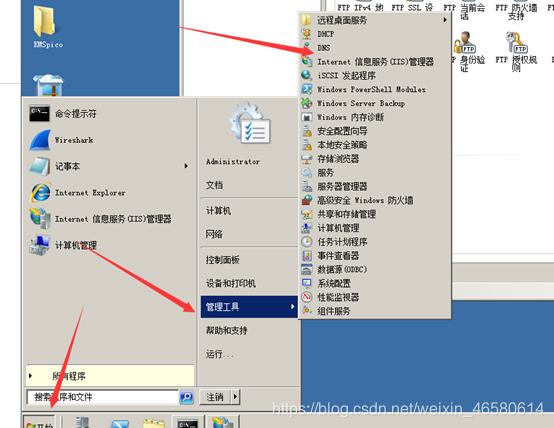The width and height of the screenshot is (554, 428).
Task: Click the 任务计划程序 clock icon
Action: pyautogui.click(x=306, y=242)
